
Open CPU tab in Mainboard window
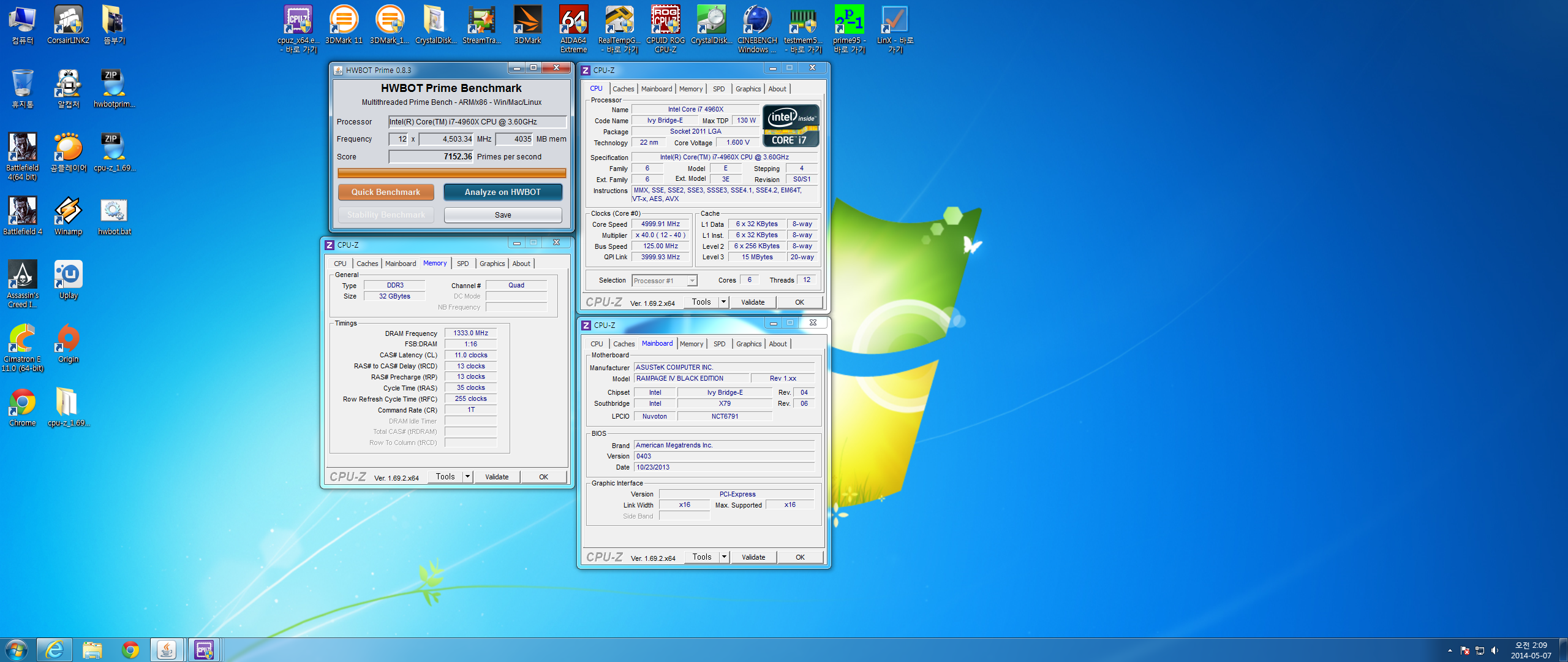597,344
